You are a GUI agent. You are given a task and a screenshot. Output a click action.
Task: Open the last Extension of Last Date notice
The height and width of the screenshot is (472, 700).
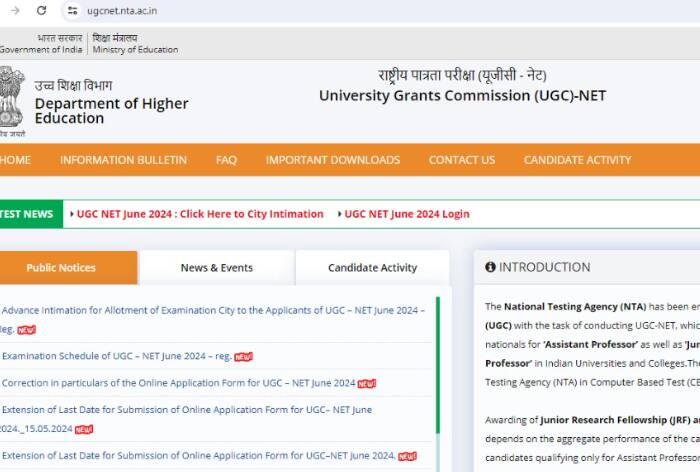199,455
